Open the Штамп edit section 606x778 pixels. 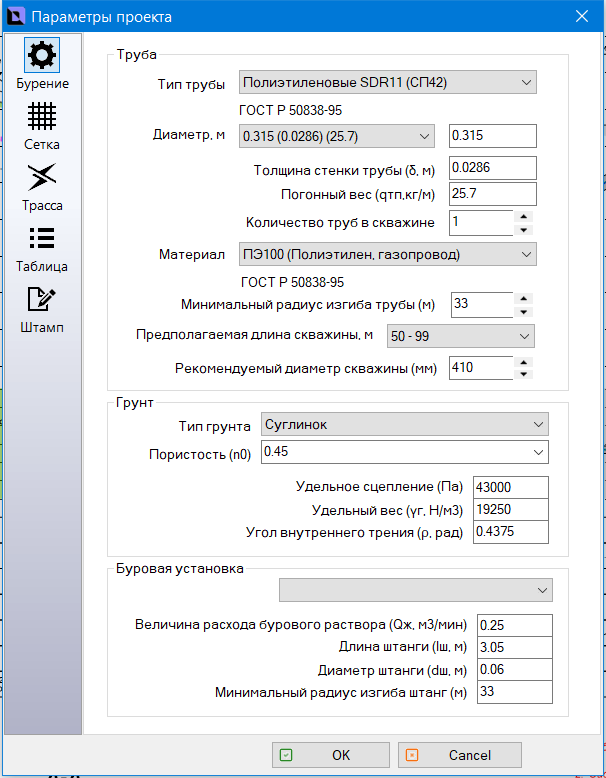42,310
